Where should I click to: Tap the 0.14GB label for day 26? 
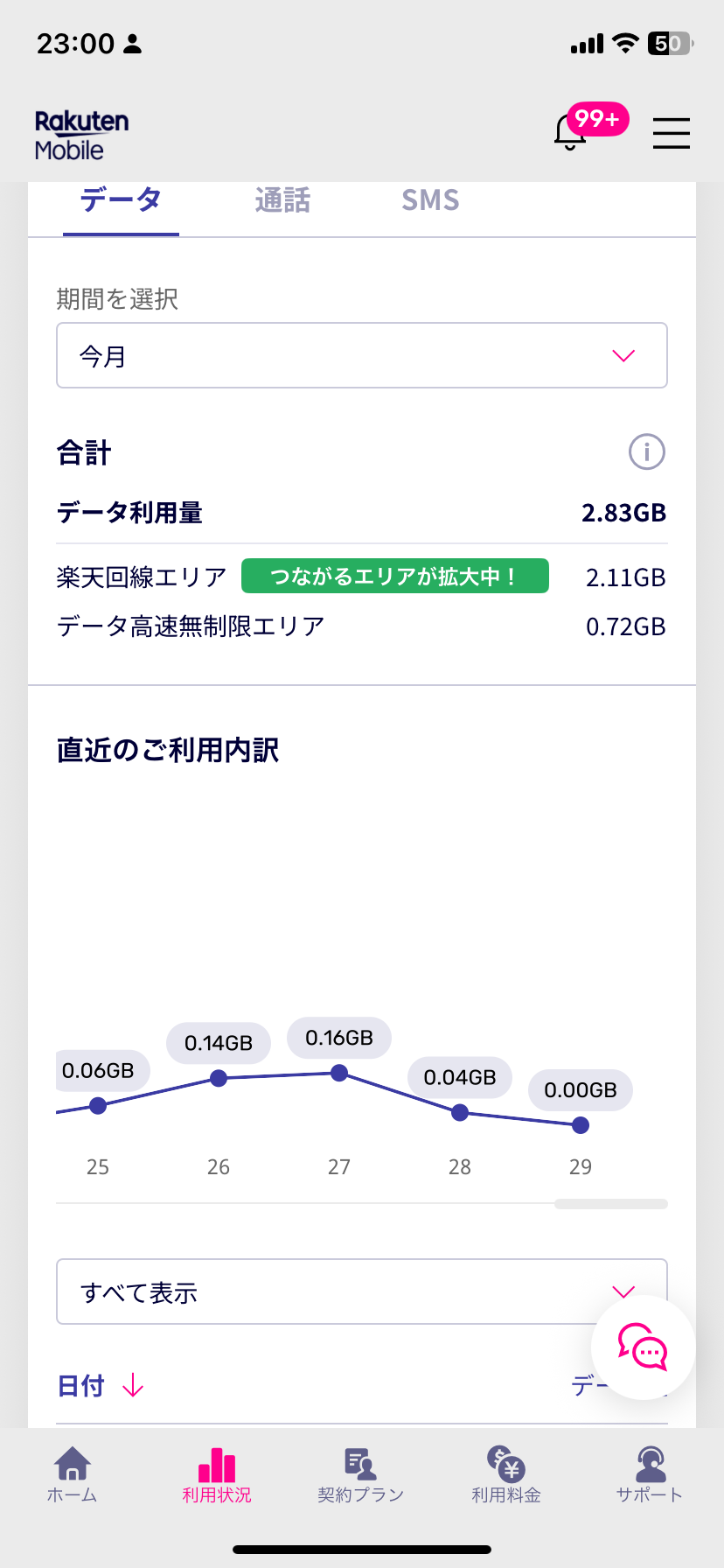pos(219,1043)
